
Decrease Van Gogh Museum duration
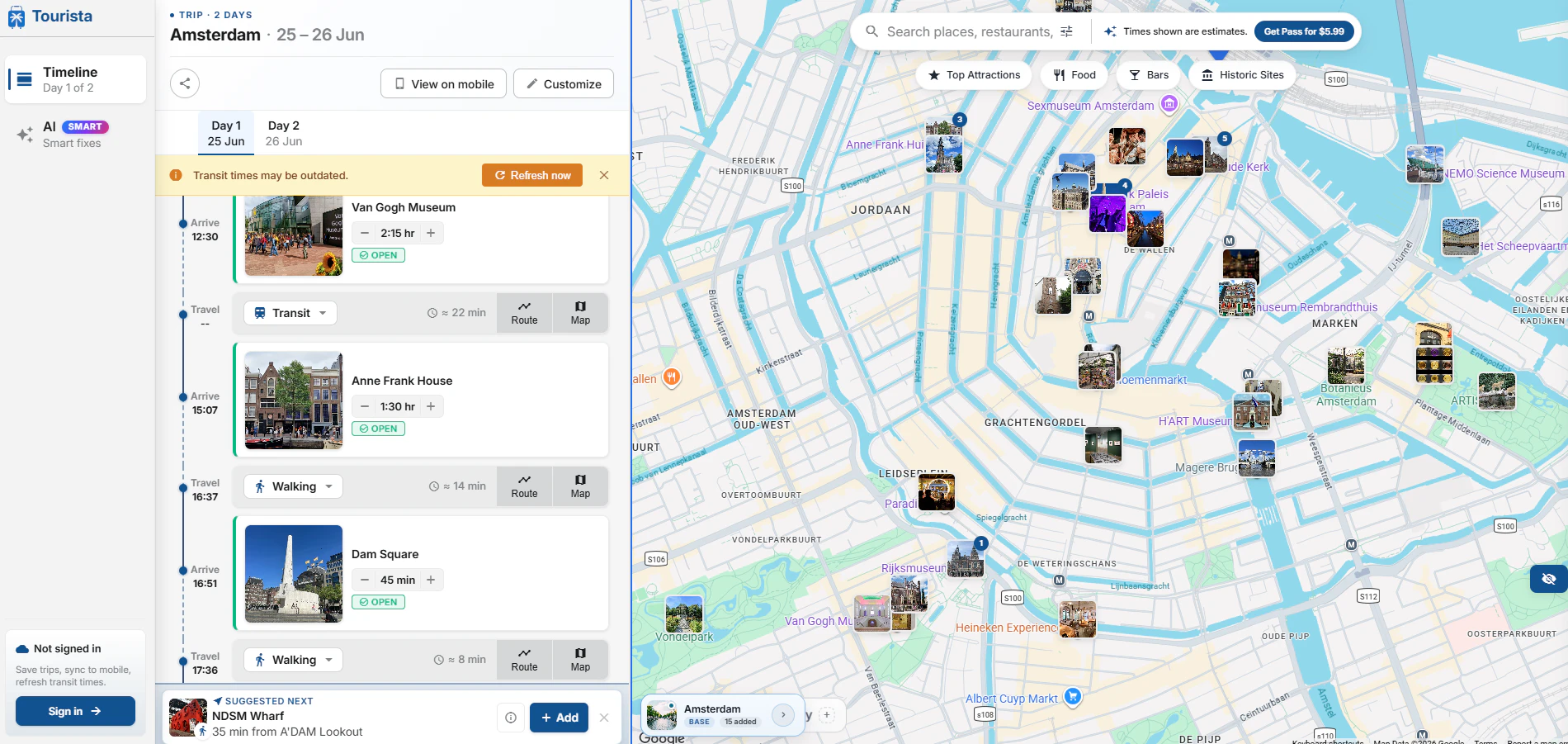[365, 233]
